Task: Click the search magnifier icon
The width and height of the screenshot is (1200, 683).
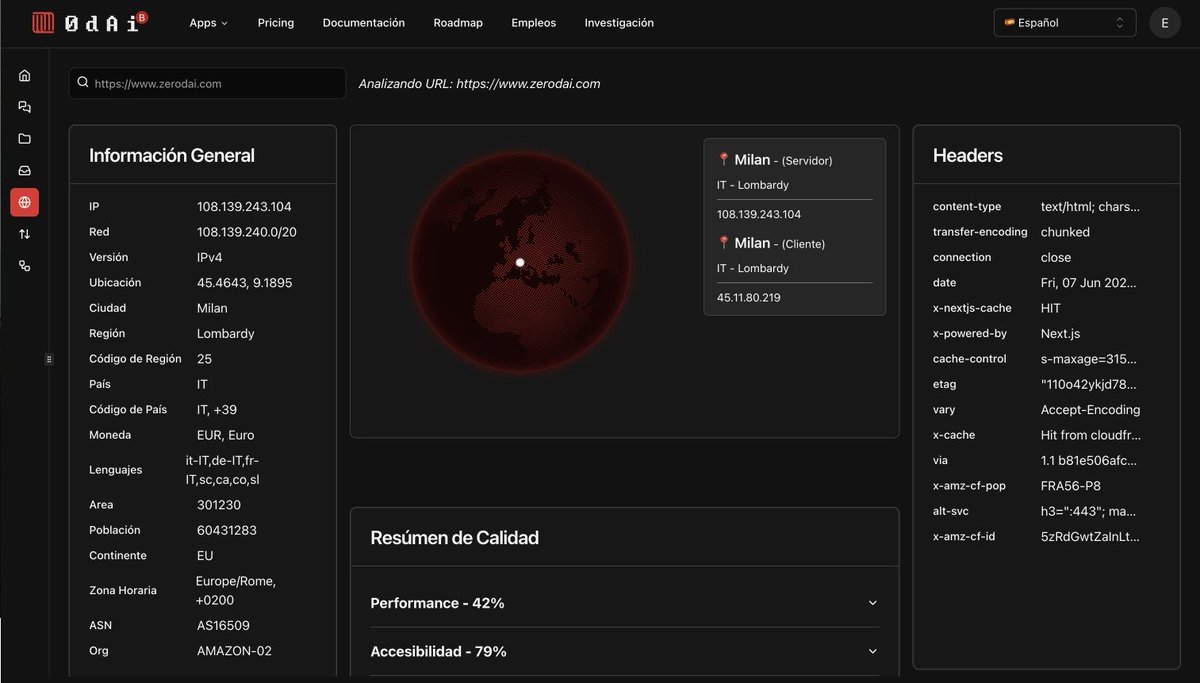Action: click(x=83, y=83)
